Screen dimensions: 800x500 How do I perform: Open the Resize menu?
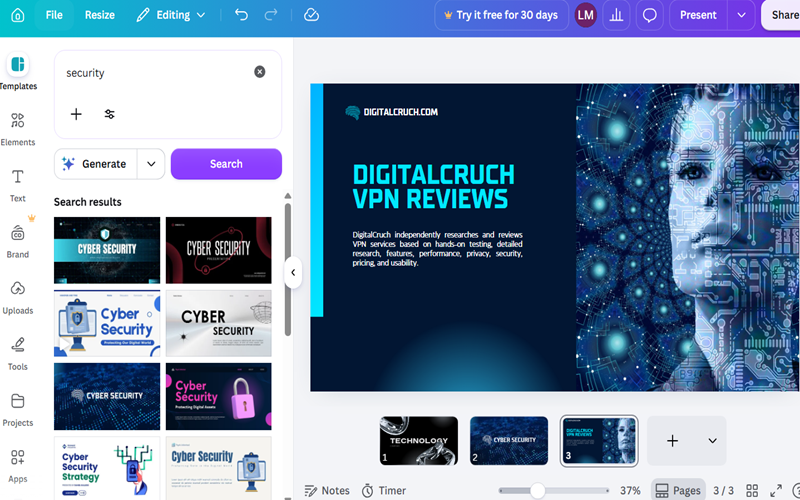tap(99, 15)
